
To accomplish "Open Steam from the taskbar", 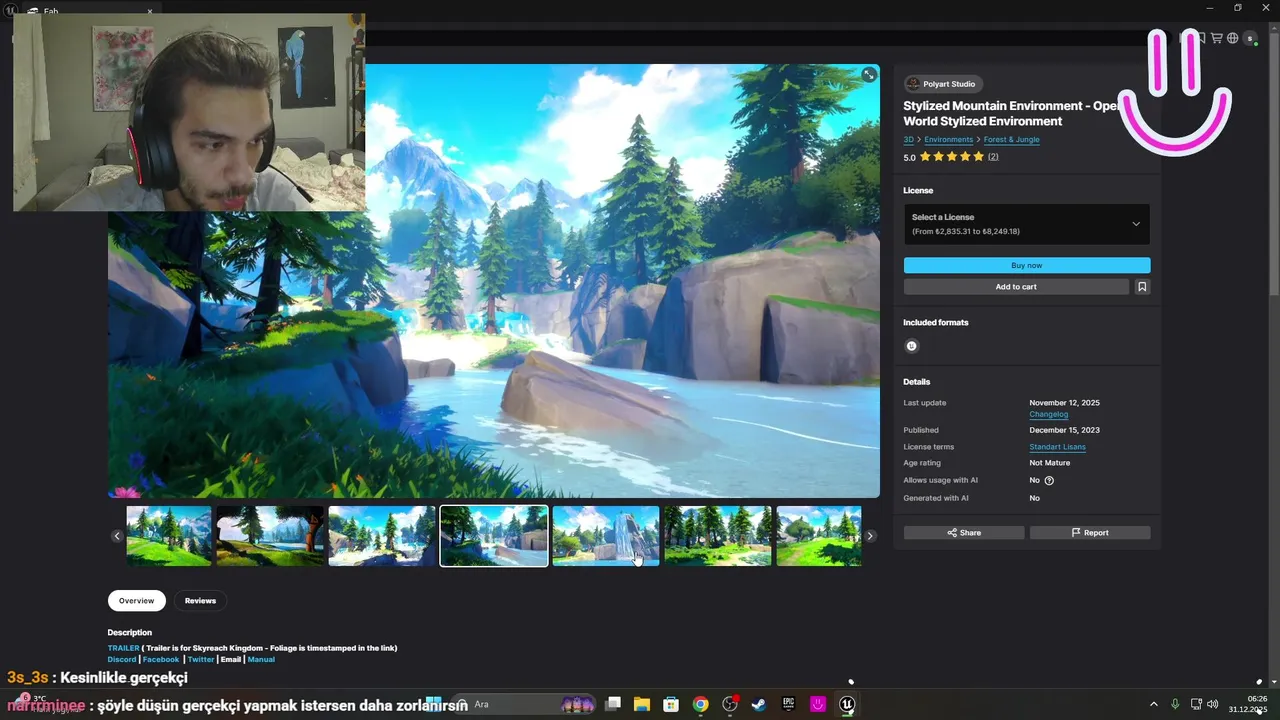I will (x=759, y=704).
